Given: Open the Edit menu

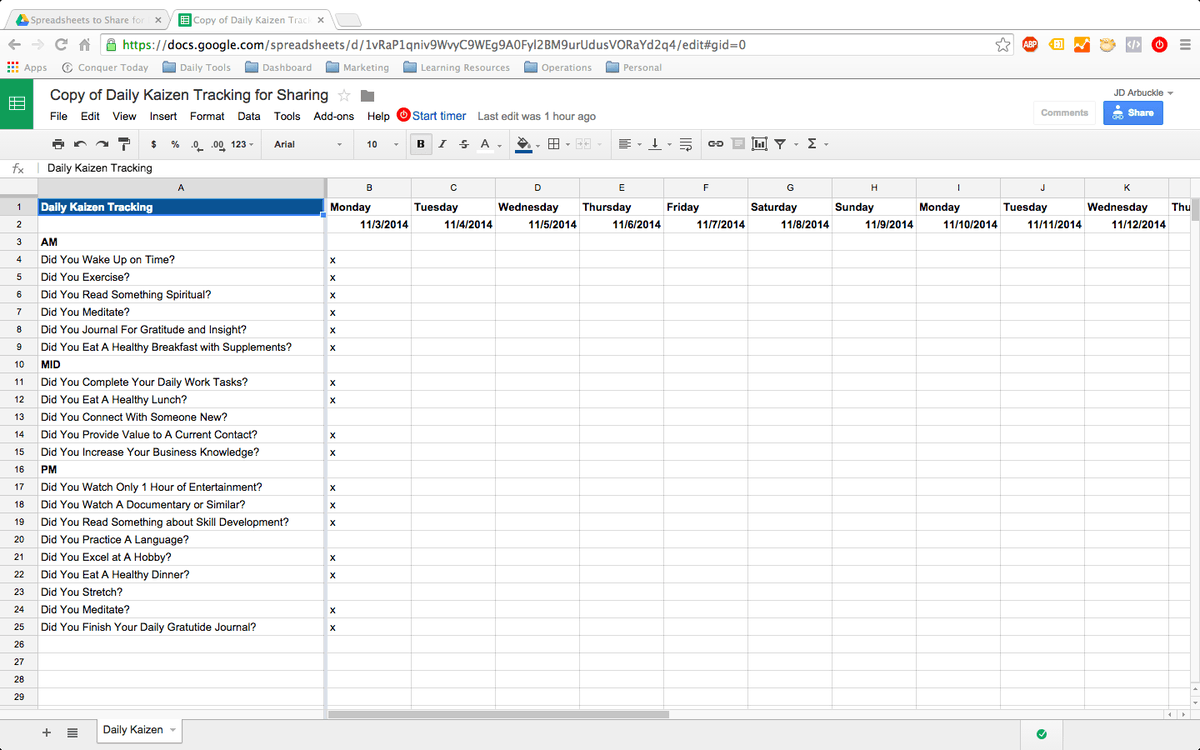Looking at the screenshot, I should 90,116.
